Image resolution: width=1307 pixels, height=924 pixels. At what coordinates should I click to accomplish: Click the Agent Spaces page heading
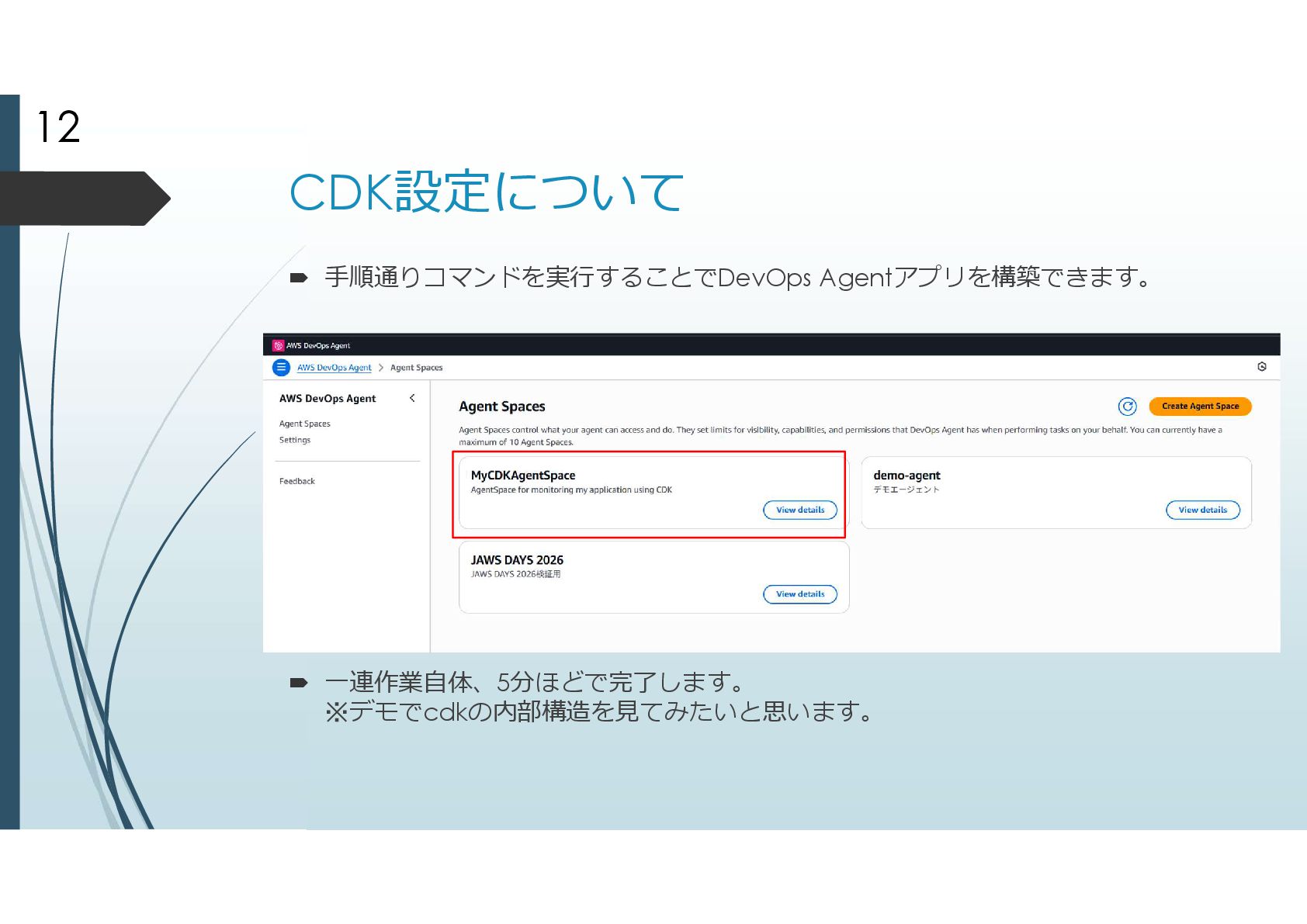[502, 407]
